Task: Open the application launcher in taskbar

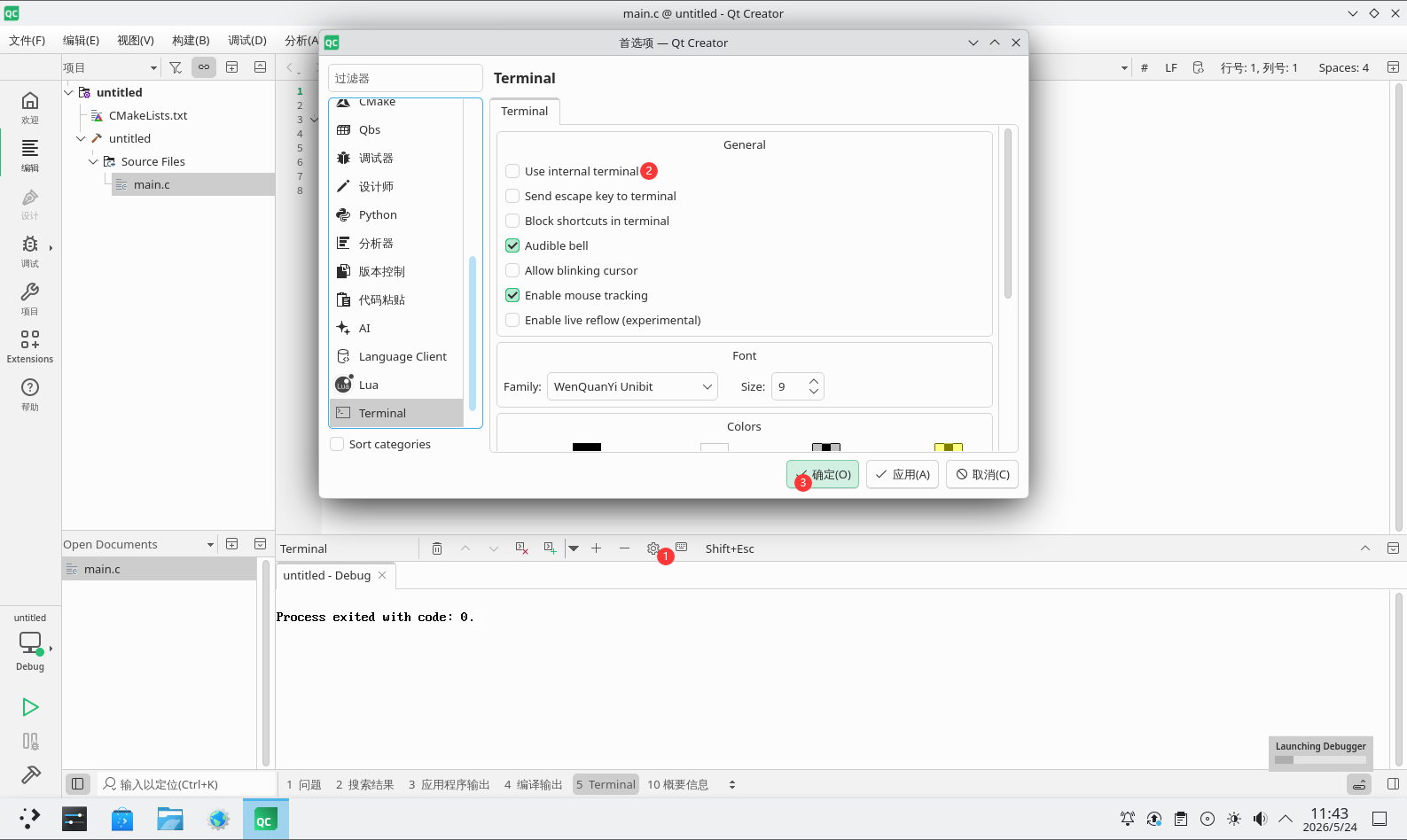Action: click(x=29, y=819)
